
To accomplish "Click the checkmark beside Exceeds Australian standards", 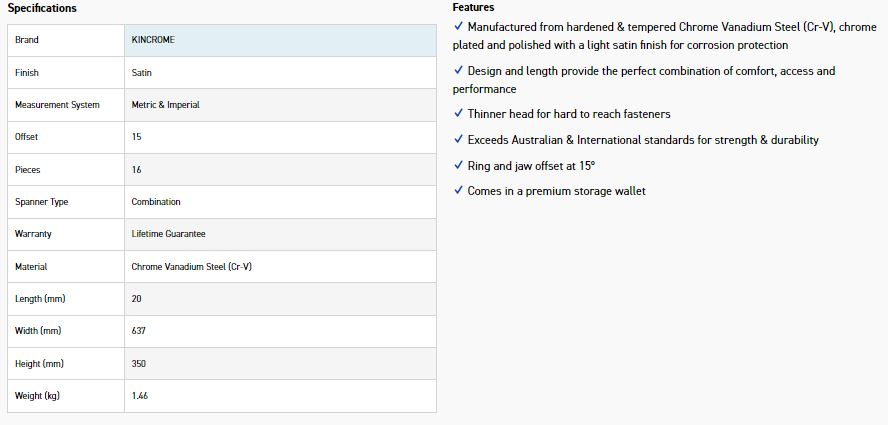I will pyautogui.click(x=458, y=140).
